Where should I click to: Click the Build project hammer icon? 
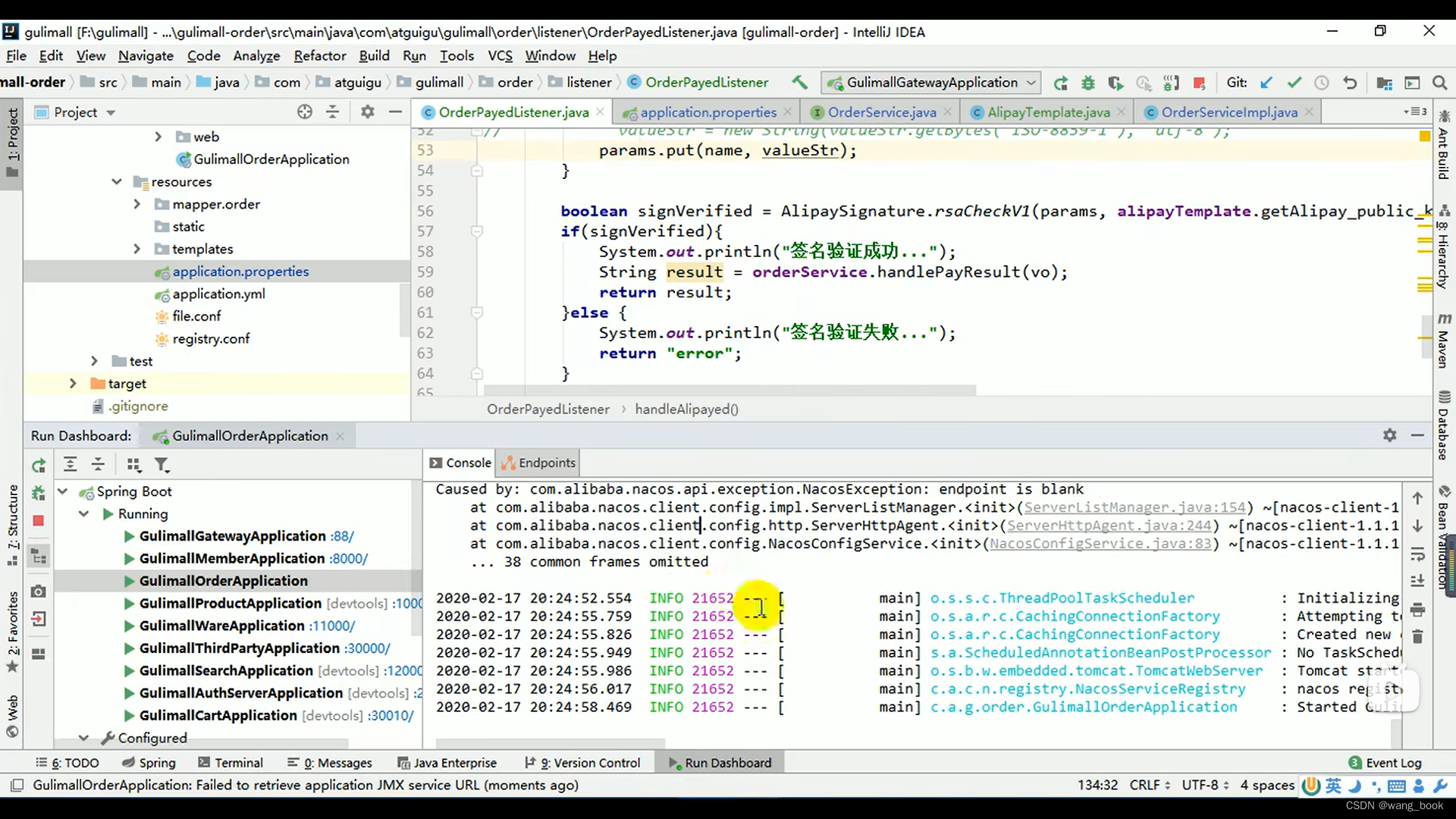click(799, 83)
